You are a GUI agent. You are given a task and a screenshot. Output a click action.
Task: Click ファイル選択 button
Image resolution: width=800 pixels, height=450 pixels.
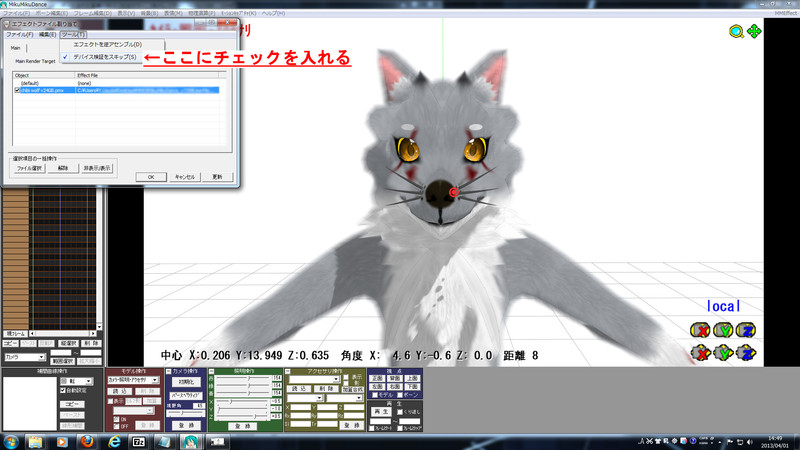click(x=30, y=168)
